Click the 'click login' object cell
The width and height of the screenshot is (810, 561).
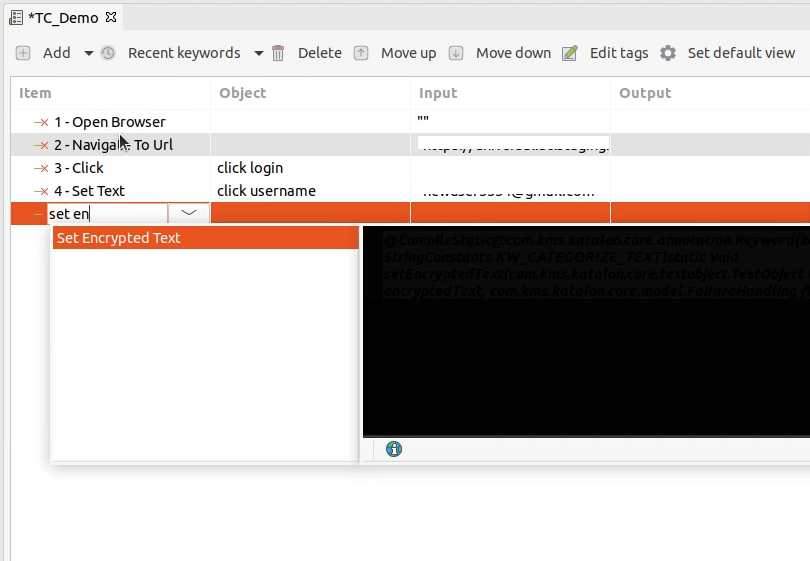click(310, 168)
